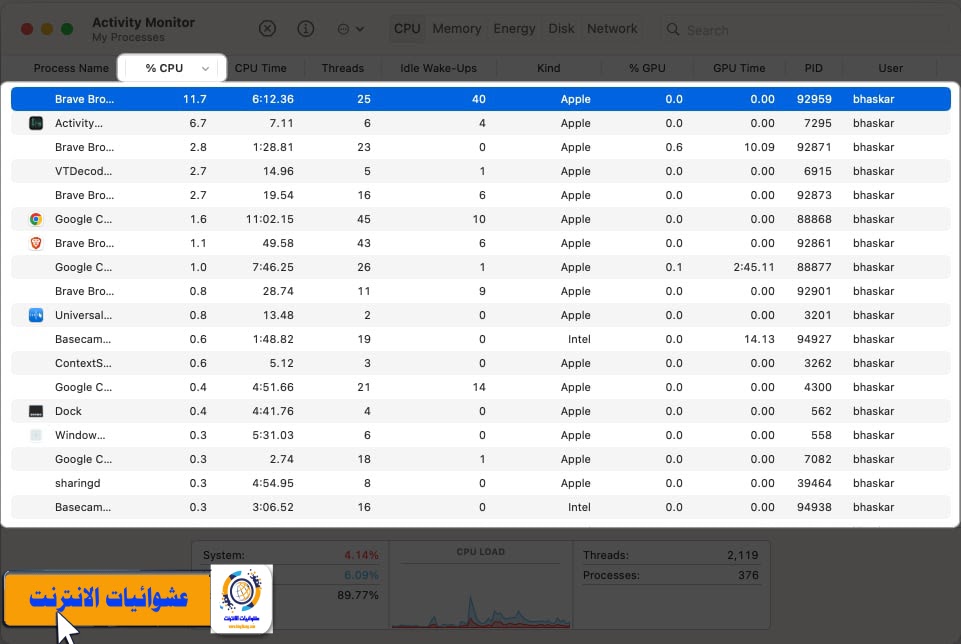Click the CPU LOAD graph
The width and height of the screenshot is (961, 644).
[x=481, y=597]
